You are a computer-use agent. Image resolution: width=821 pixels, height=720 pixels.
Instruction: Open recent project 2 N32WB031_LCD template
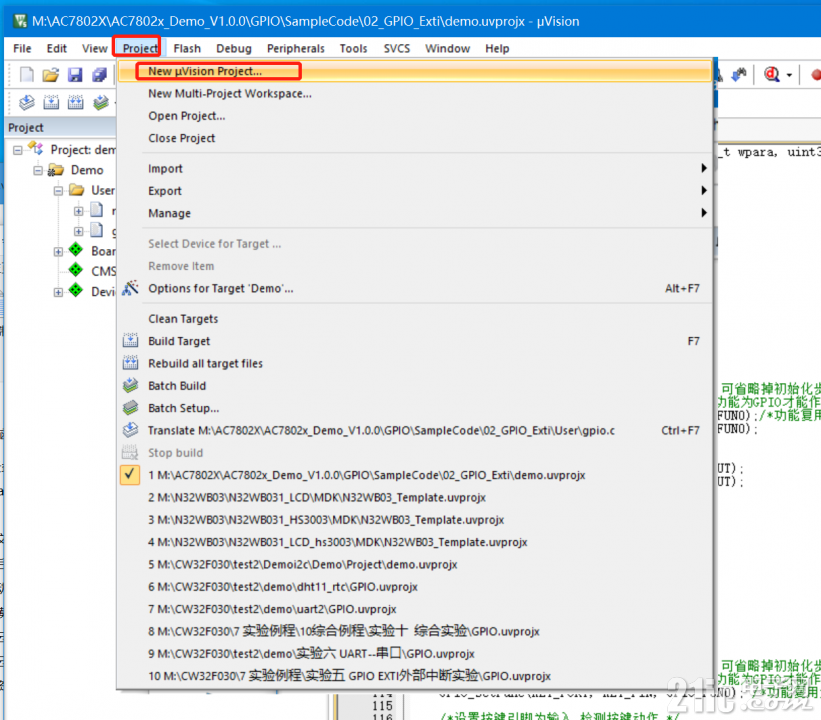415,497
